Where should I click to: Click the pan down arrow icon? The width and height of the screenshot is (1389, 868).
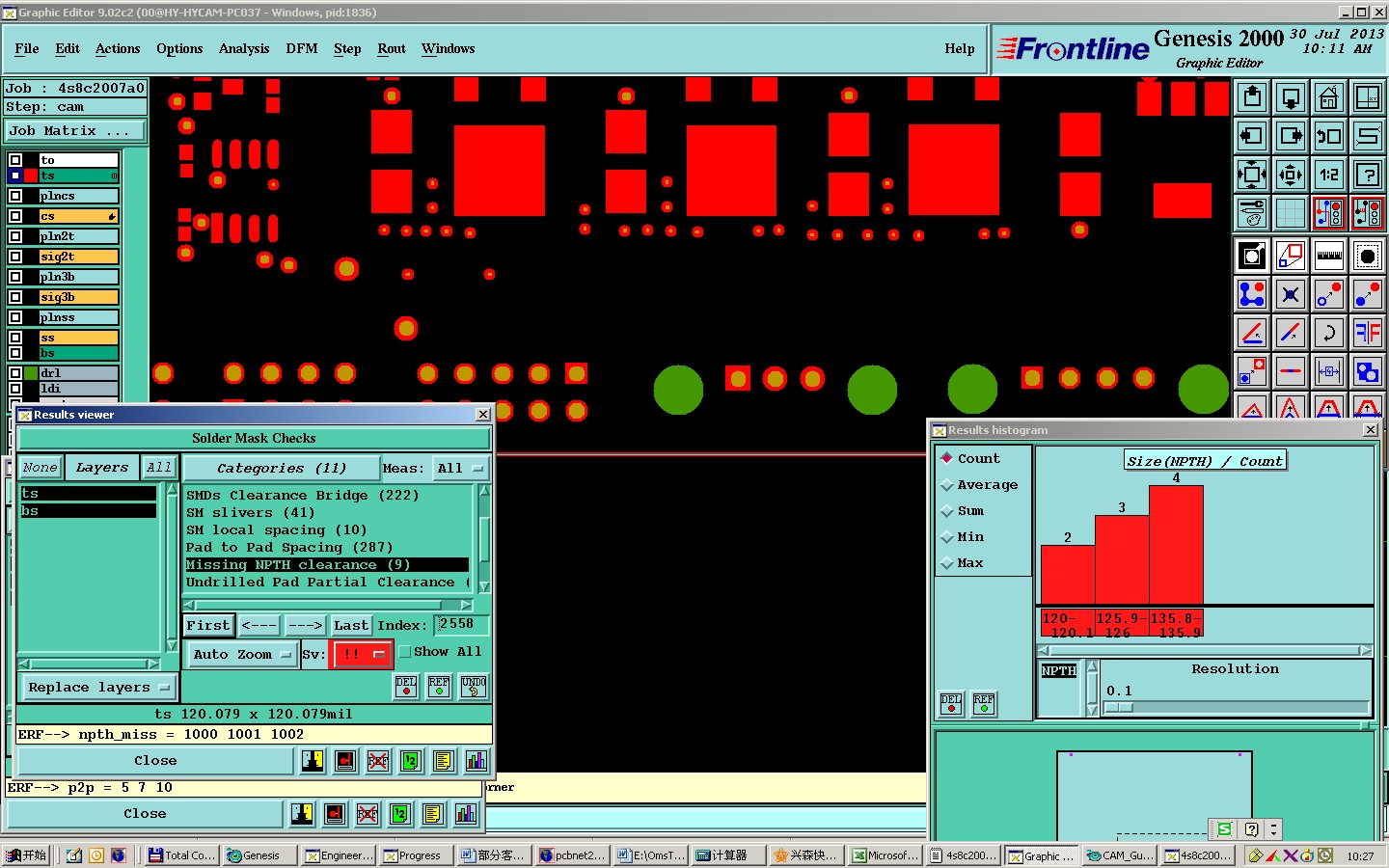click(1291, 97)
